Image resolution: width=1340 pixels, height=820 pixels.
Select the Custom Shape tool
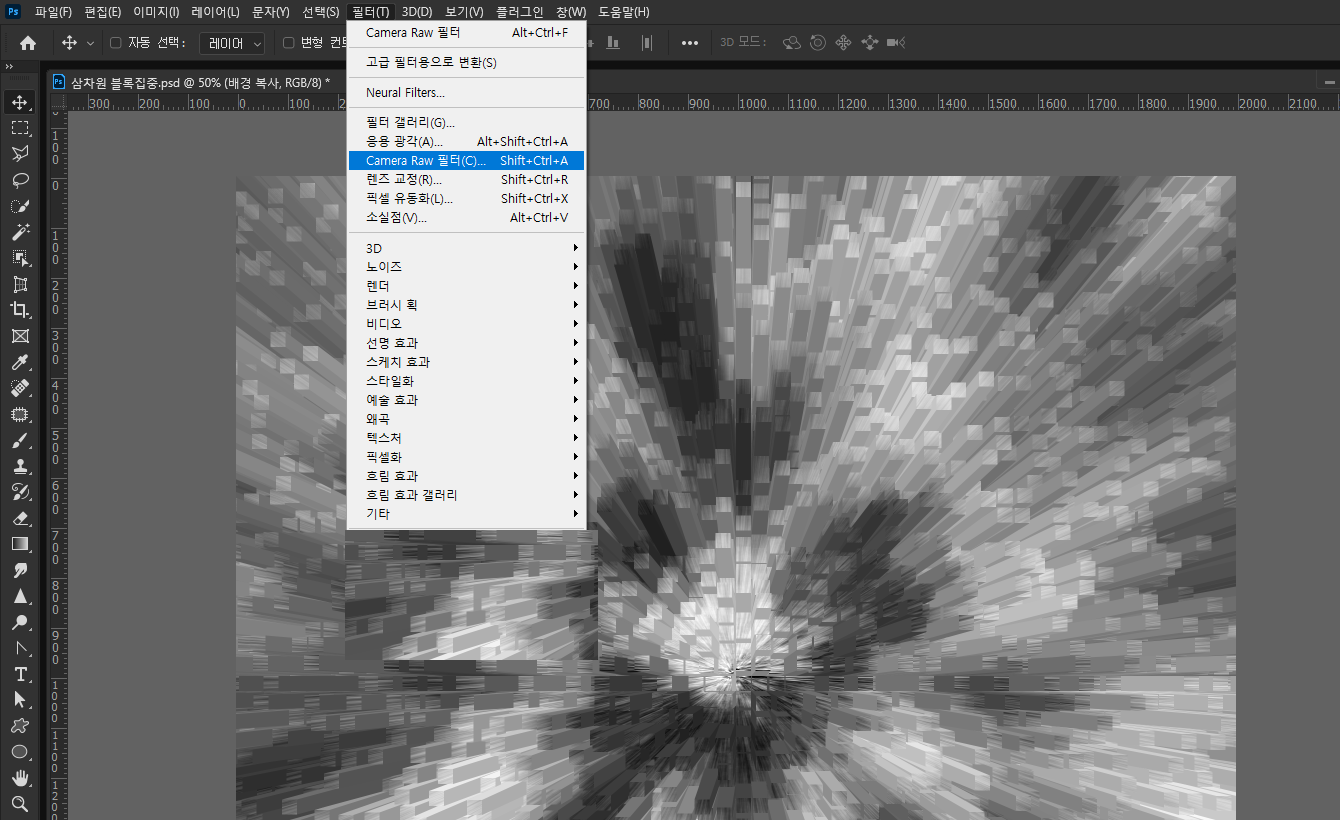point(20,726)
